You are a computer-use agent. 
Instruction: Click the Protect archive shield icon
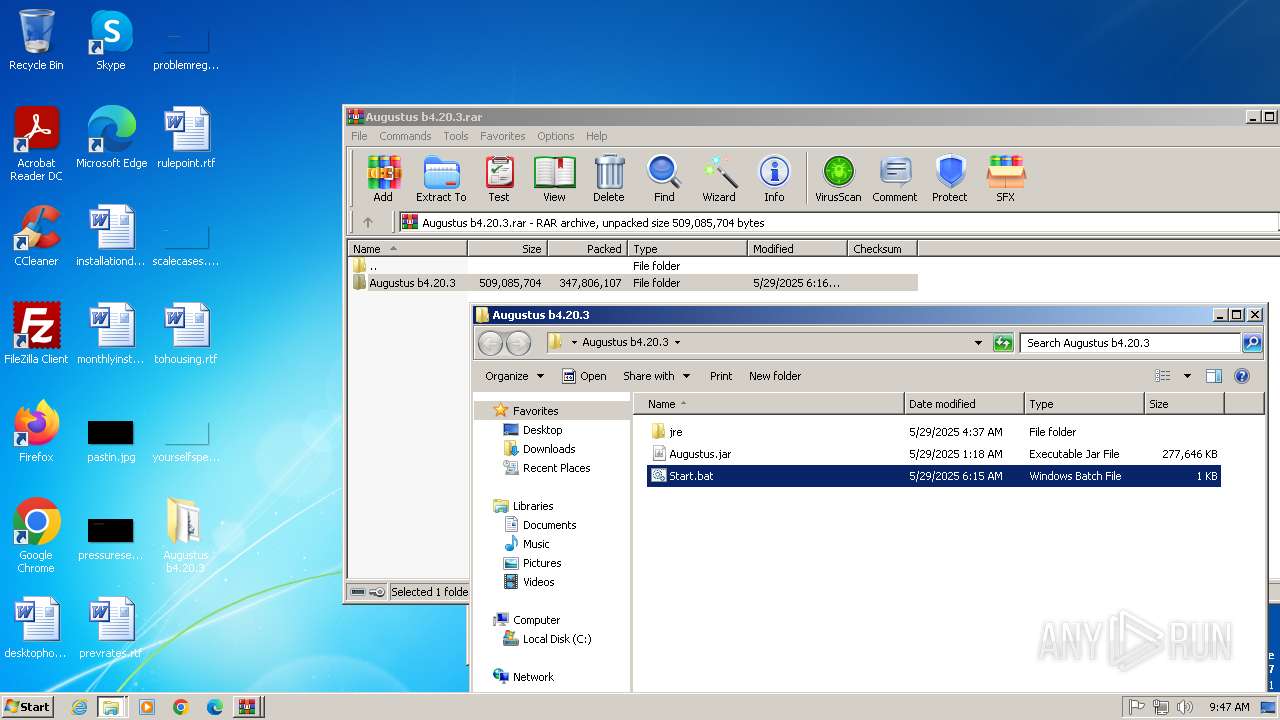tap(950, 179)
